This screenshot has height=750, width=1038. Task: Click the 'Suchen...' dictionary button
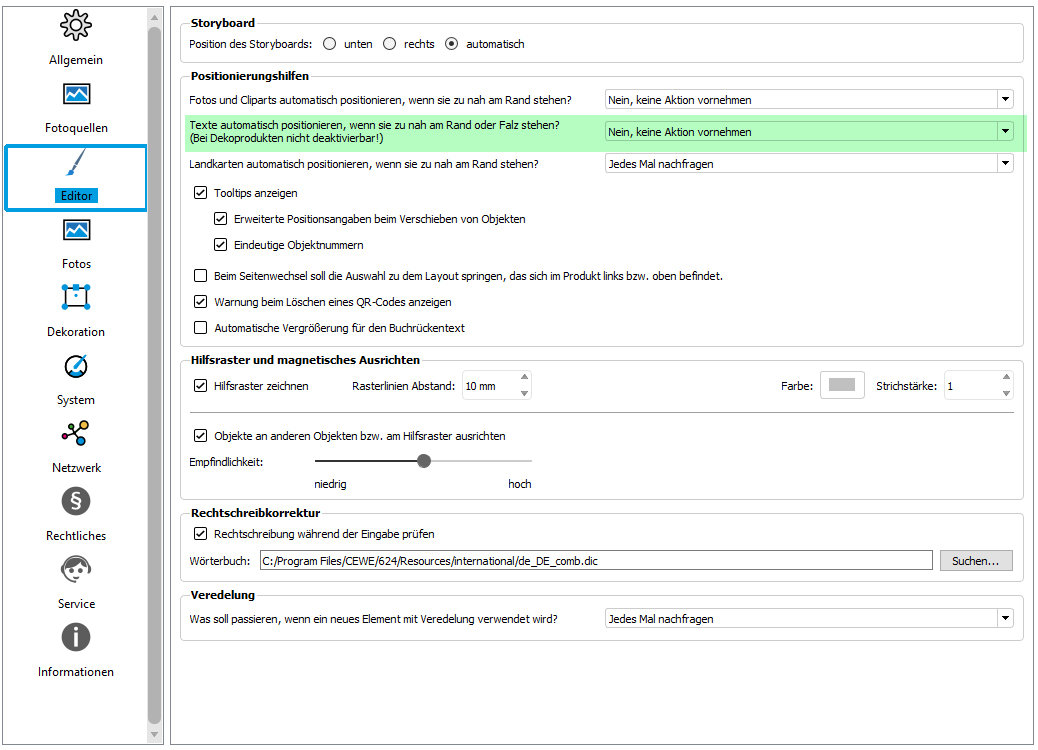pos(976,561)
